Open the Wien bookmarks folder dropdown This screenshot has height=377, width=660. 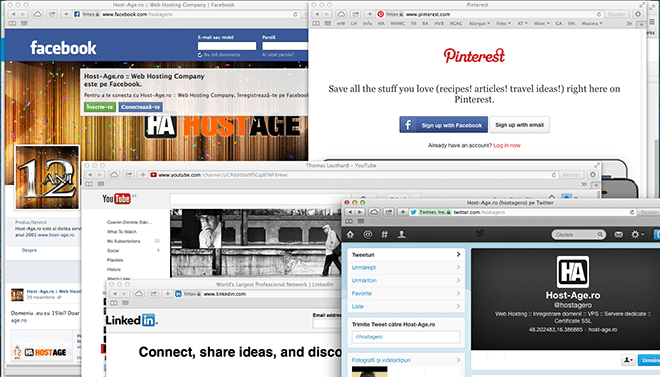tap(541, 24)
